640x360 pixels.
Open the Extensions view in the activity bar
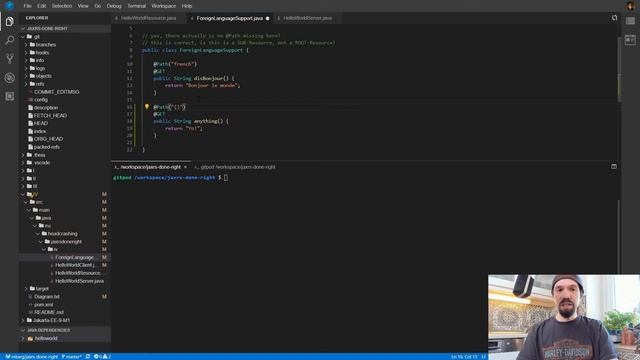[x=9, y=96]
